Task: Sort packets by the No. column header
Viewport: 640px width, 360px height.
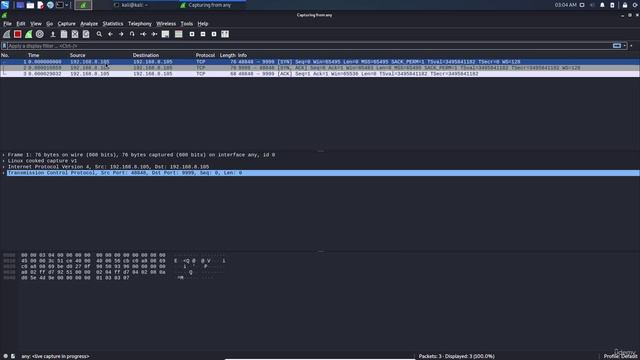Action: click(5, 55)
